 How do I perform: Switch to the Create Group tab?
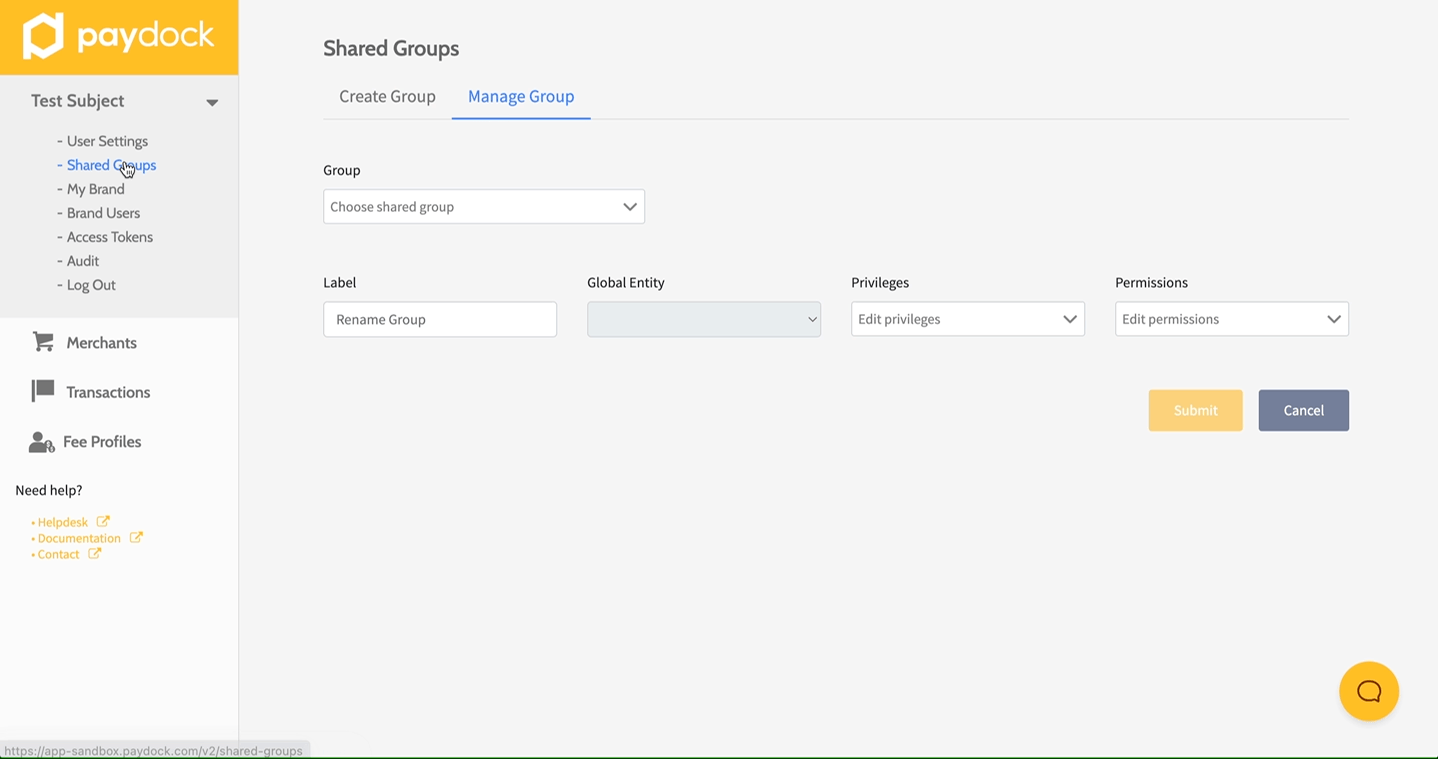coord(387,97)
